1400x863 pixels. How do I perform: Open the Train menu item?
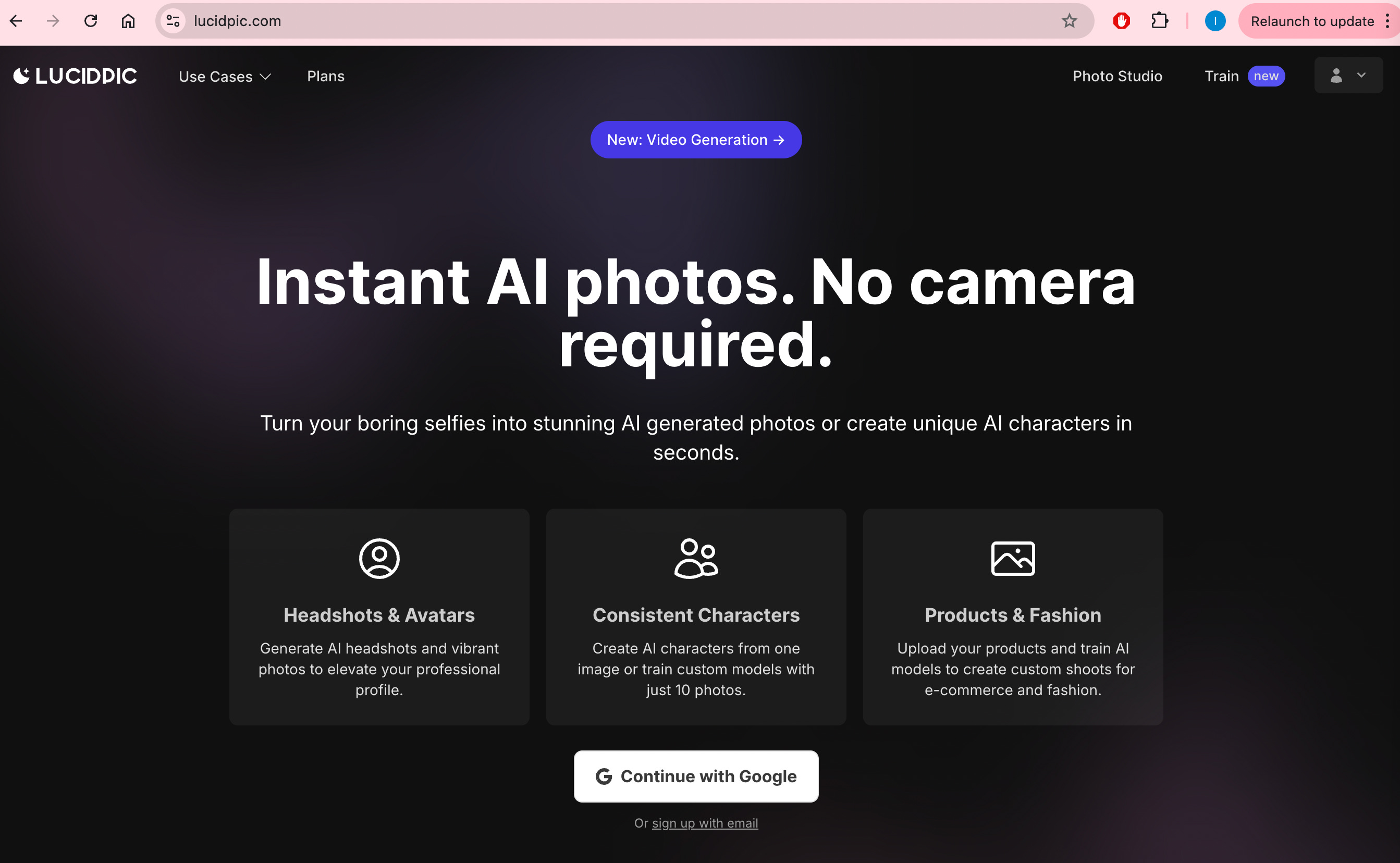tap(1221, 76)
